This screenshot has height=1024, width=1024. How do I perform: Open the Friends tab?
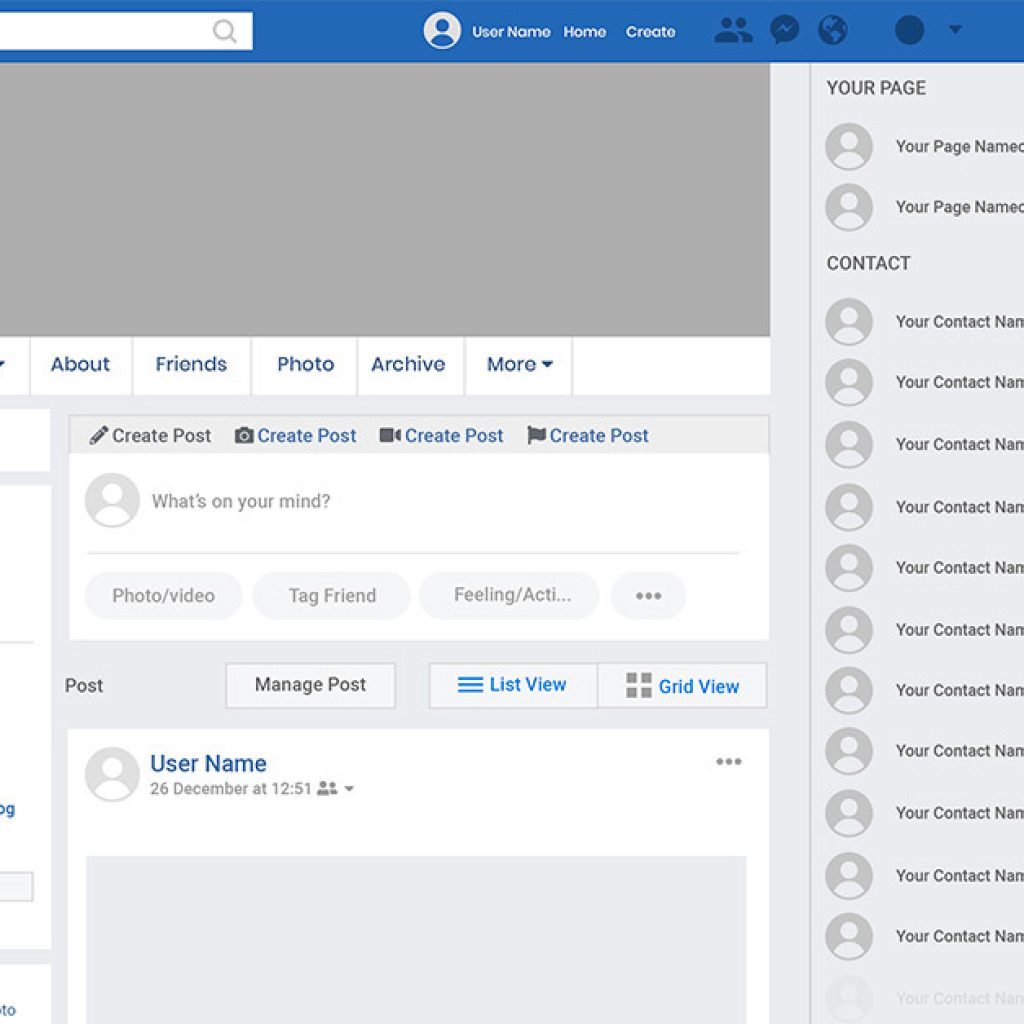(191, 365)
